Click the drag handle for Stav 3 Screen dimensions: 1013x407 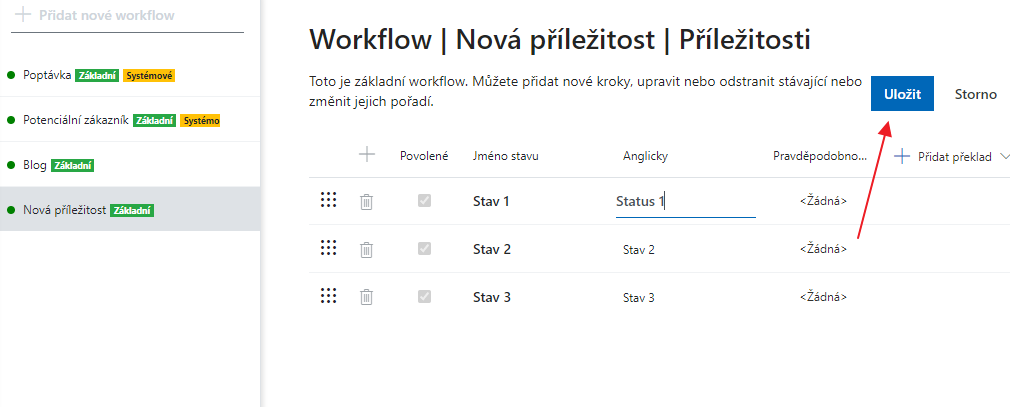tap(329, 296)
